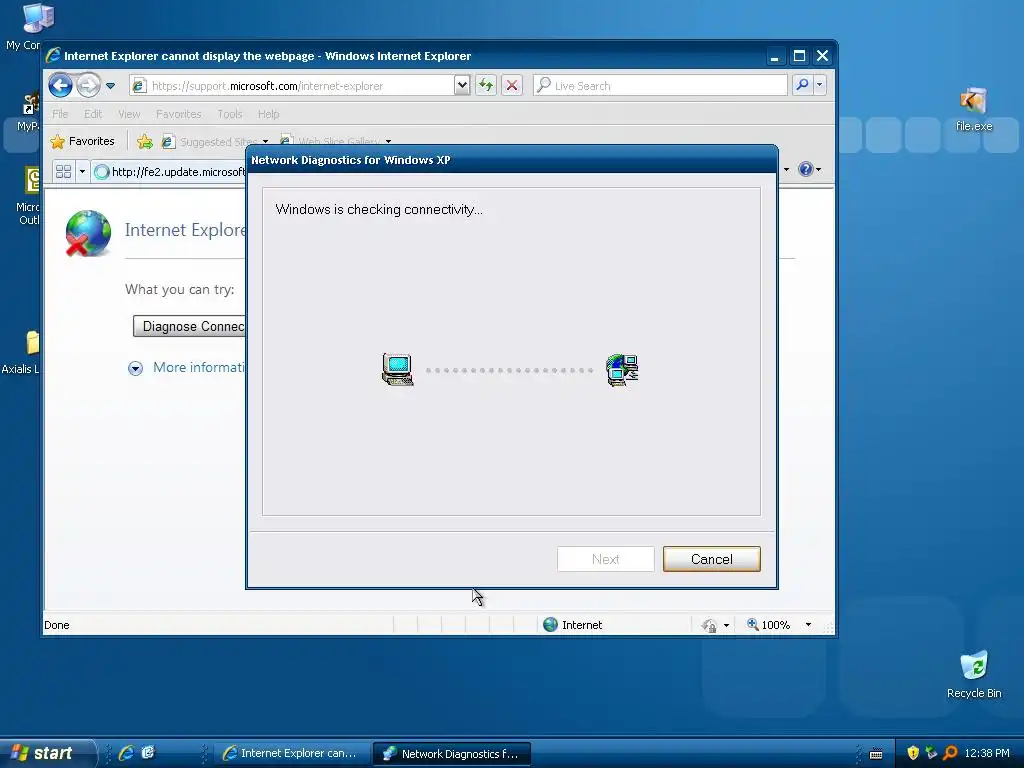The width and height of the screenshot is (1024, 768).
Task: Open Suggested Sites in favorites bar
Action: click(216, 141)
